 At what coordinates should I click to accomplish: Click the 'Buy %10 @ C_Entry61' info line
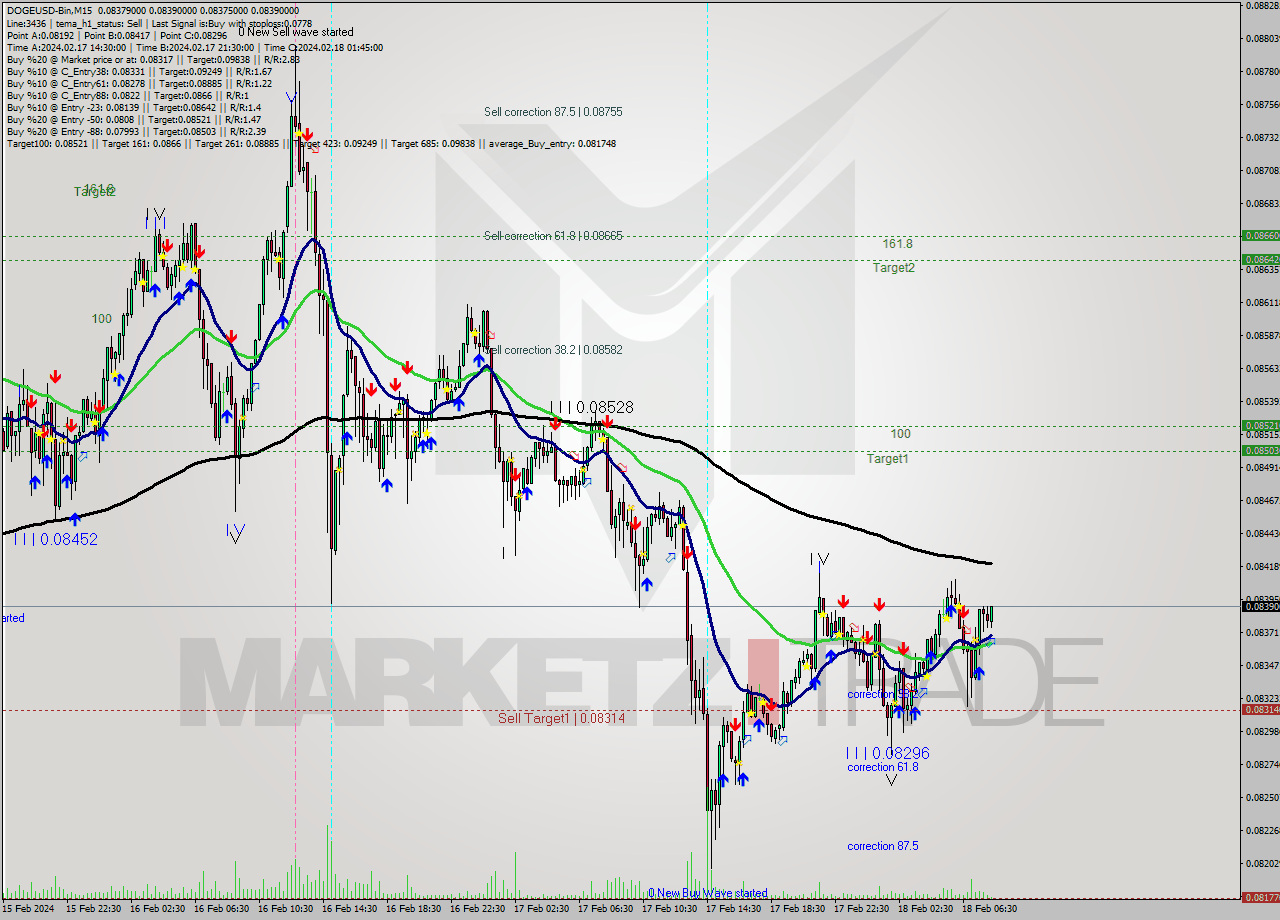pos(140,83)
